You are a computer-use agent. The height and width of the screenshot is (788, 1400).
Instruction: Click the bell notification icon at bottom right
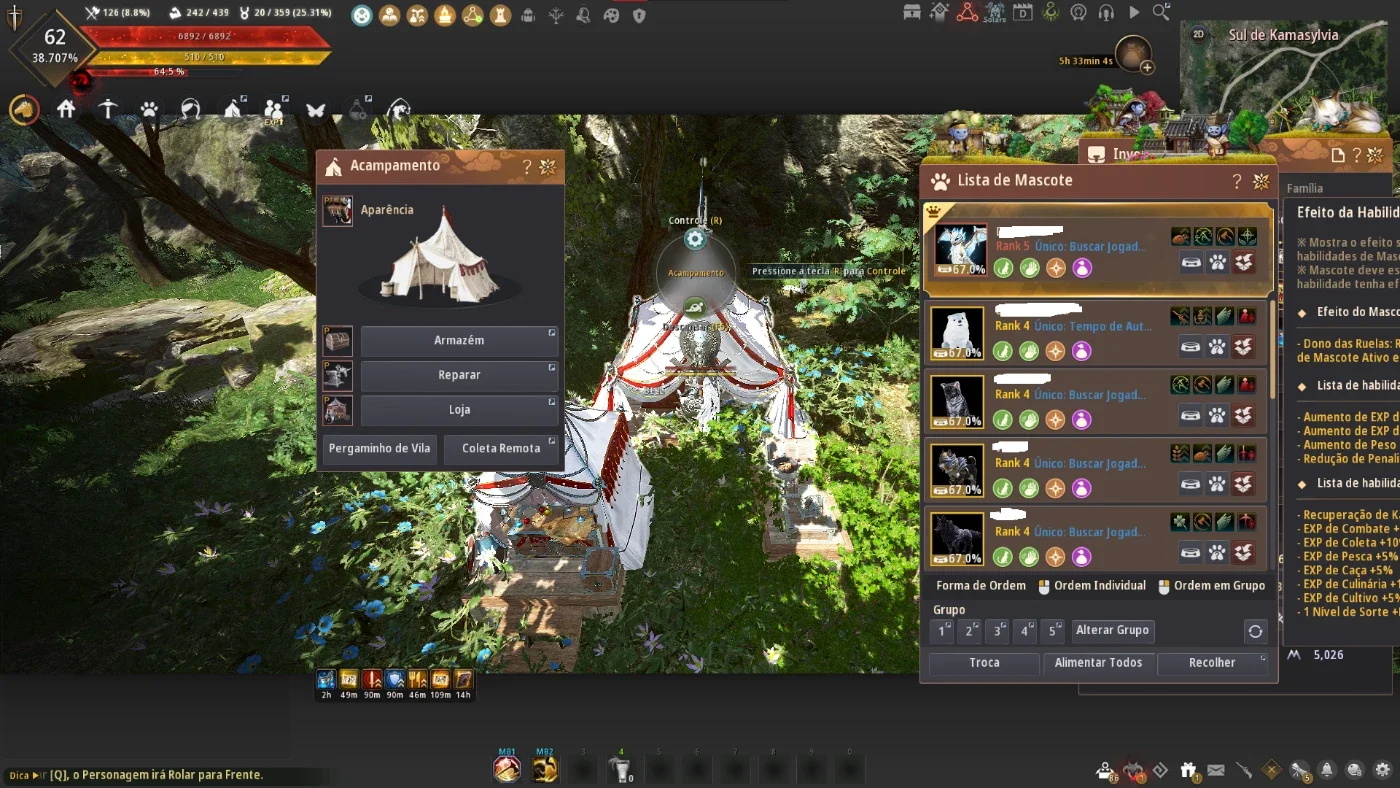(1327, 770)
